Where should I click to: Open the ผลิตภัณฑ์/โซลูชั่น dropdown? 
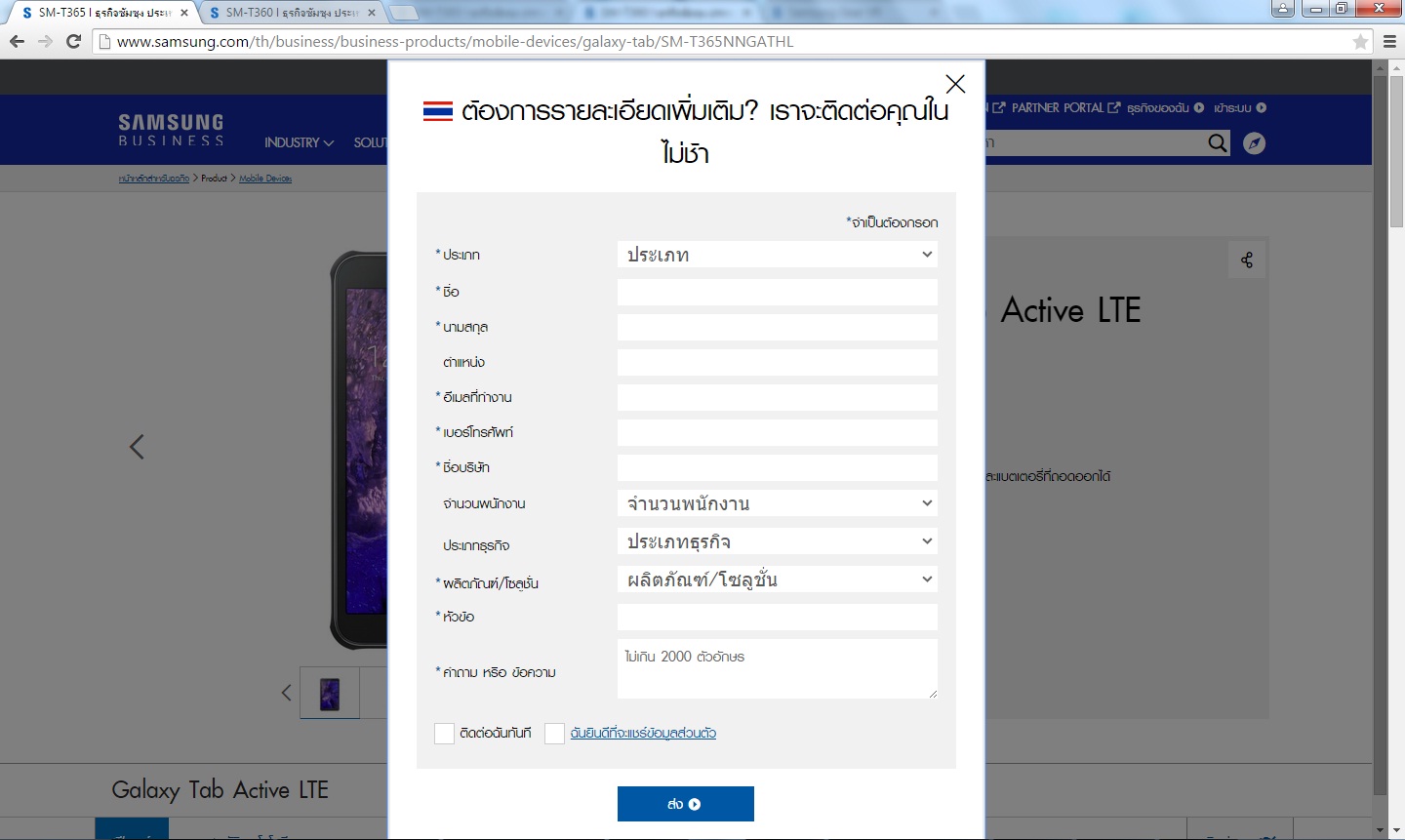click(778, 580)
